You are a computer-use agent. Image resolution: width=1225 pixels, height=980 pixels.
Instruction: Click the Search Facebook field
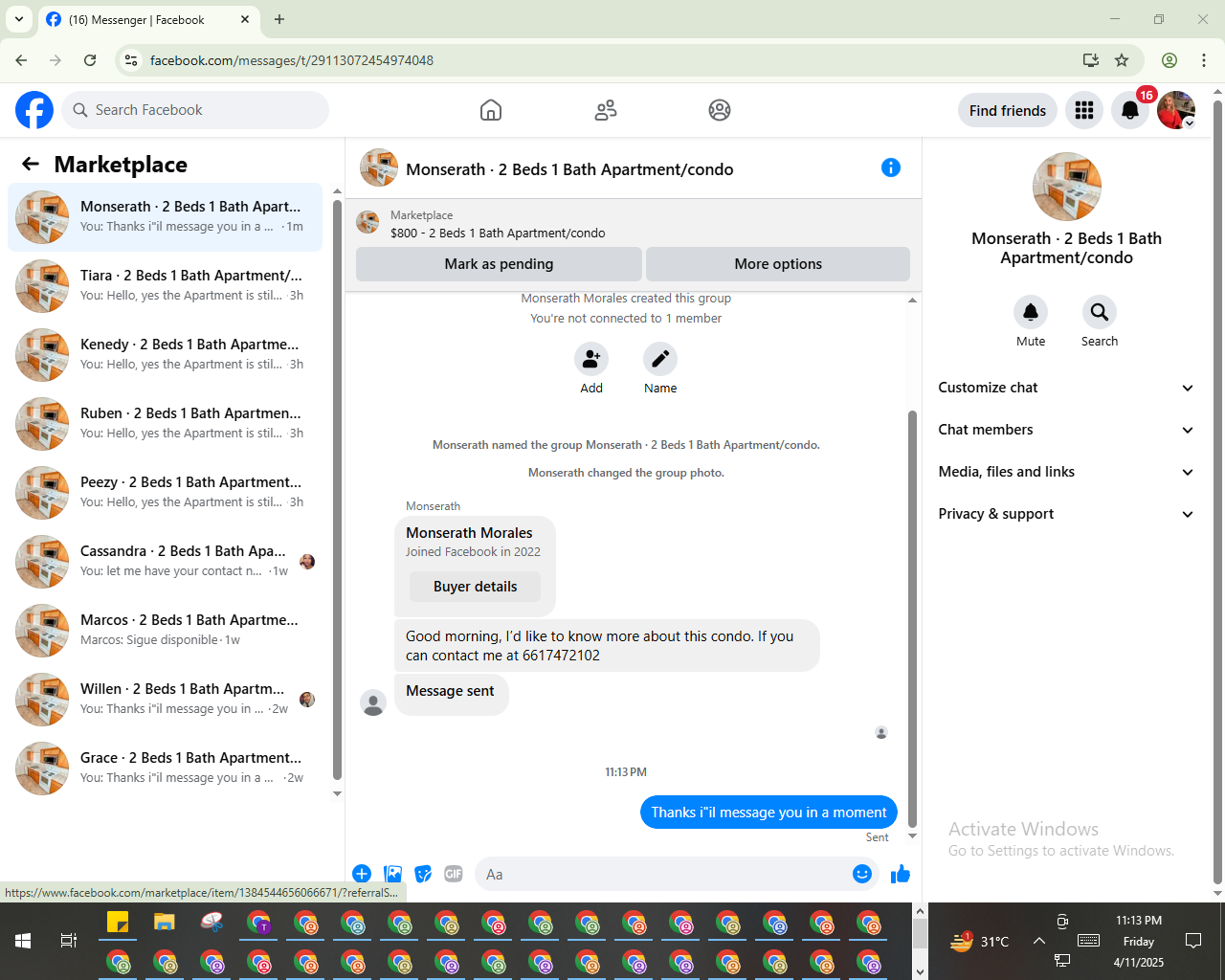pyautogui.click(x=195, y=110)
